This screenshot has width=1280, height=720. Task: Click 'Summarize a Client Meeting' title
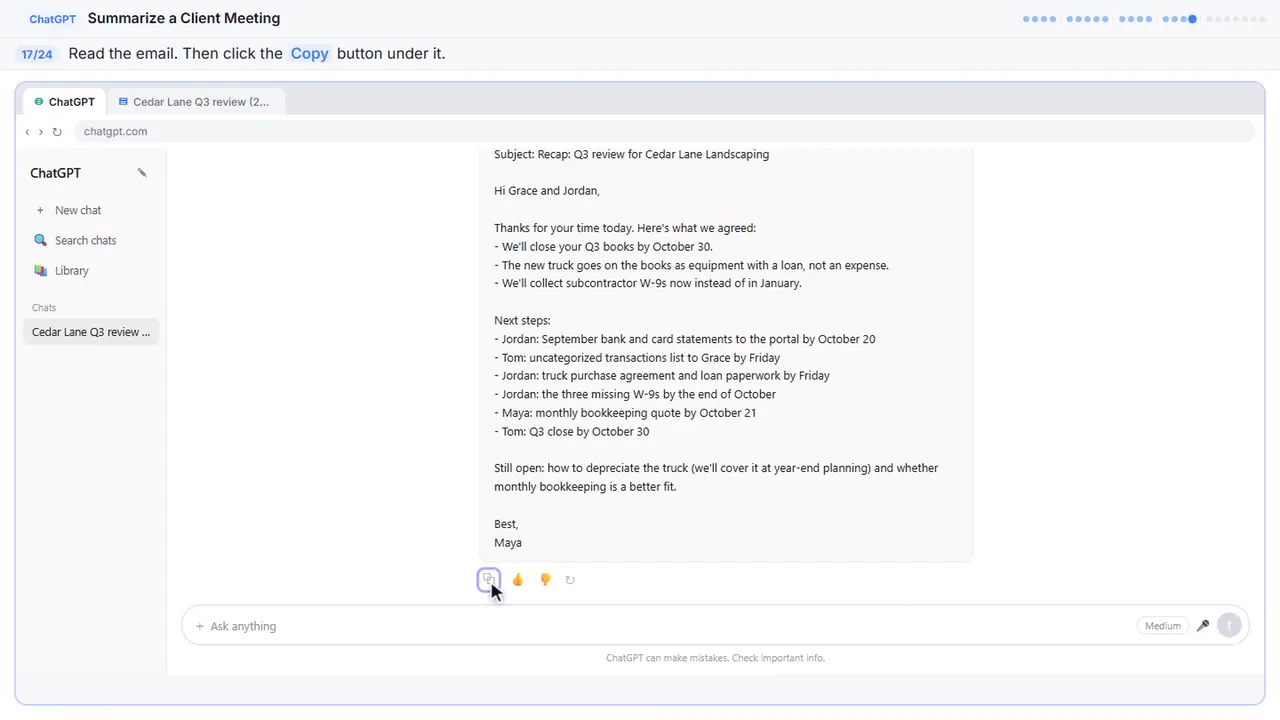184,18
